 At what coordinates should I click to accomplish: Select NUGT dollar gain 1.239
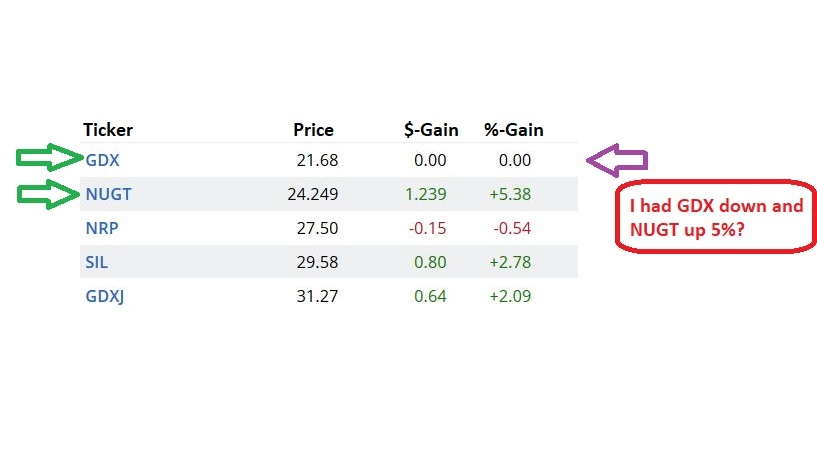[426, 194]
